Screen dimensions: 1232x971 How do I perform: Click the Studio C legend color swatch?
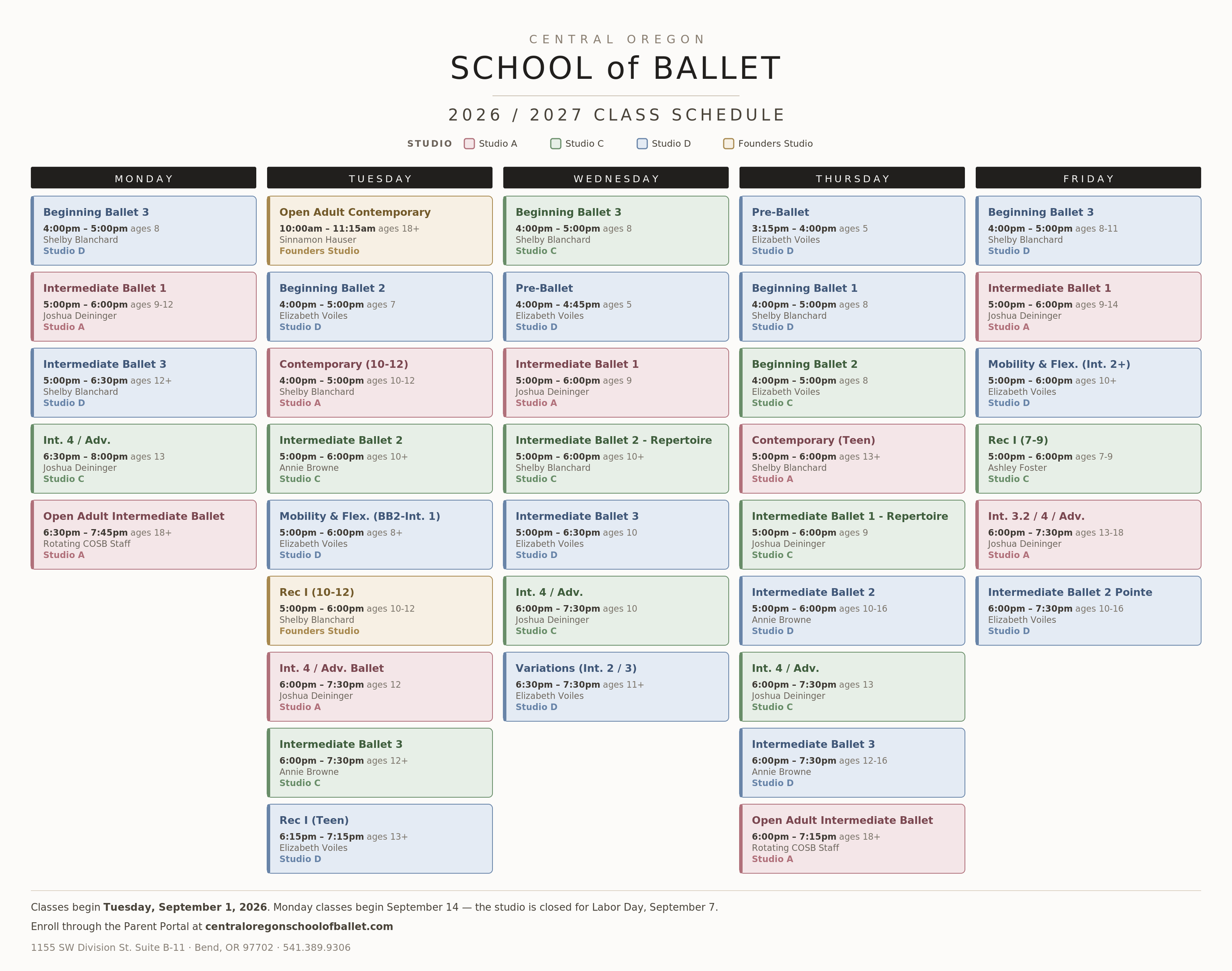click(x=555, y=143)
